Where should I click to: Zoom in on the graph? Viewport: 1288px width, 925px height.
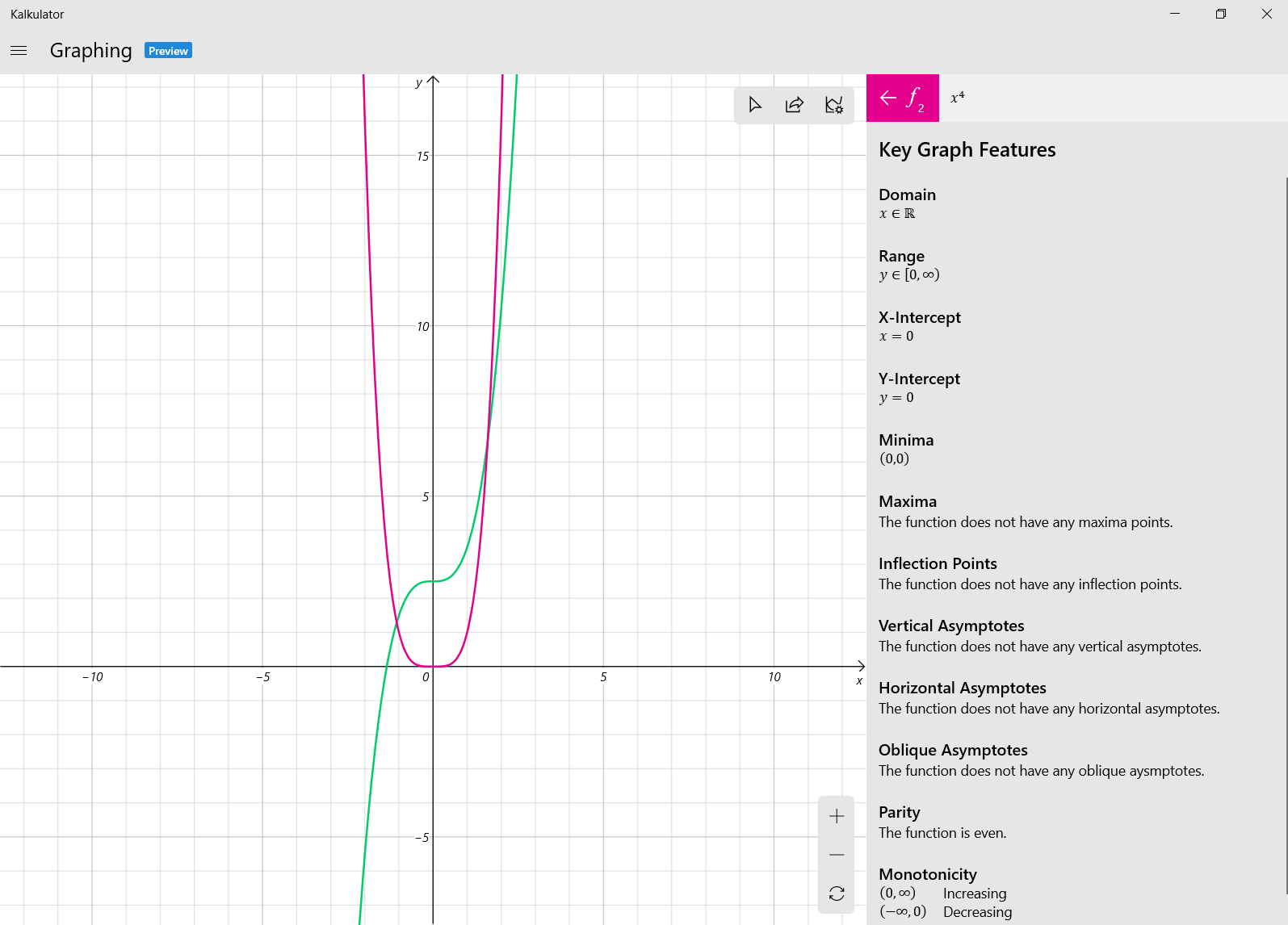coord(837,816)
